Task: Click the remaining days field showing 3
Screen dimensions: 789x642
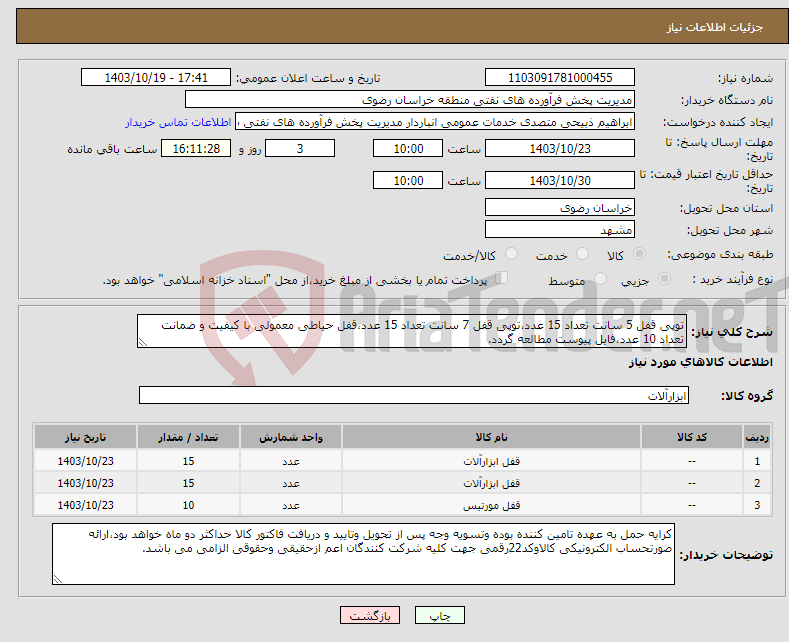Action: click(300, 148)
